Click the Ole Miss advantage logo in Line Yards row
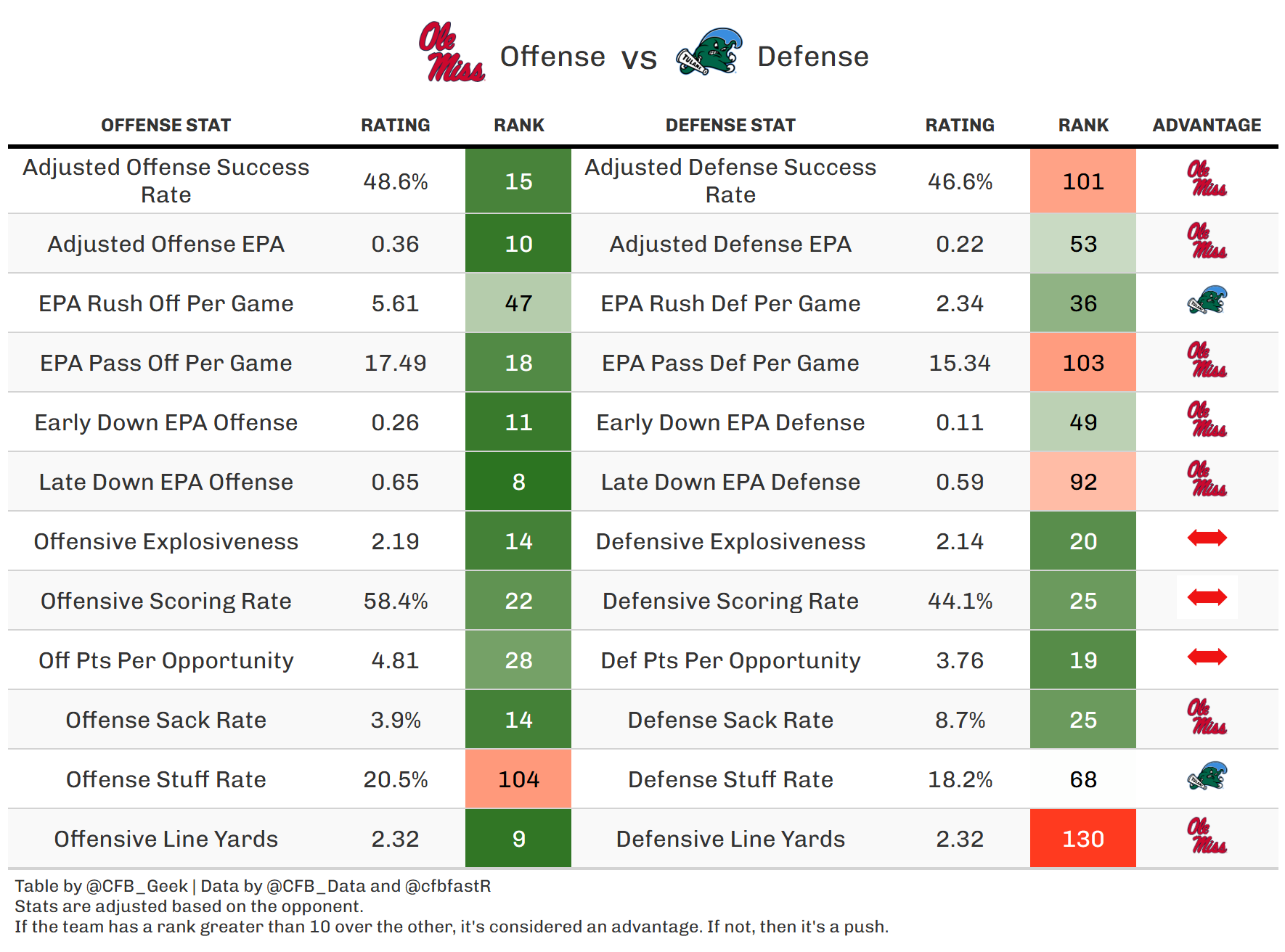 1207,836
